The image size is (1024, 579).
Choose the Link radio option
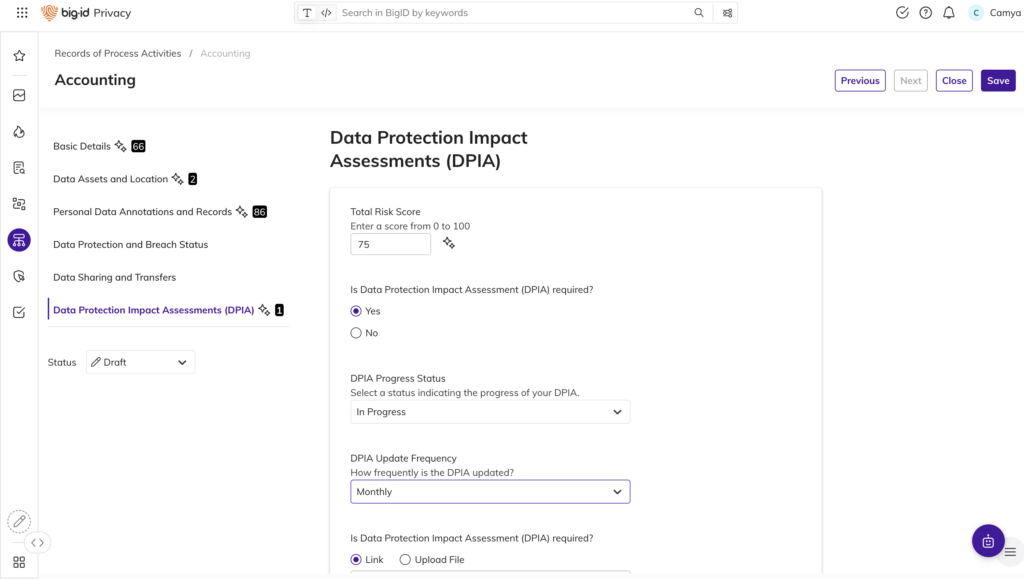tap(356, 559)
